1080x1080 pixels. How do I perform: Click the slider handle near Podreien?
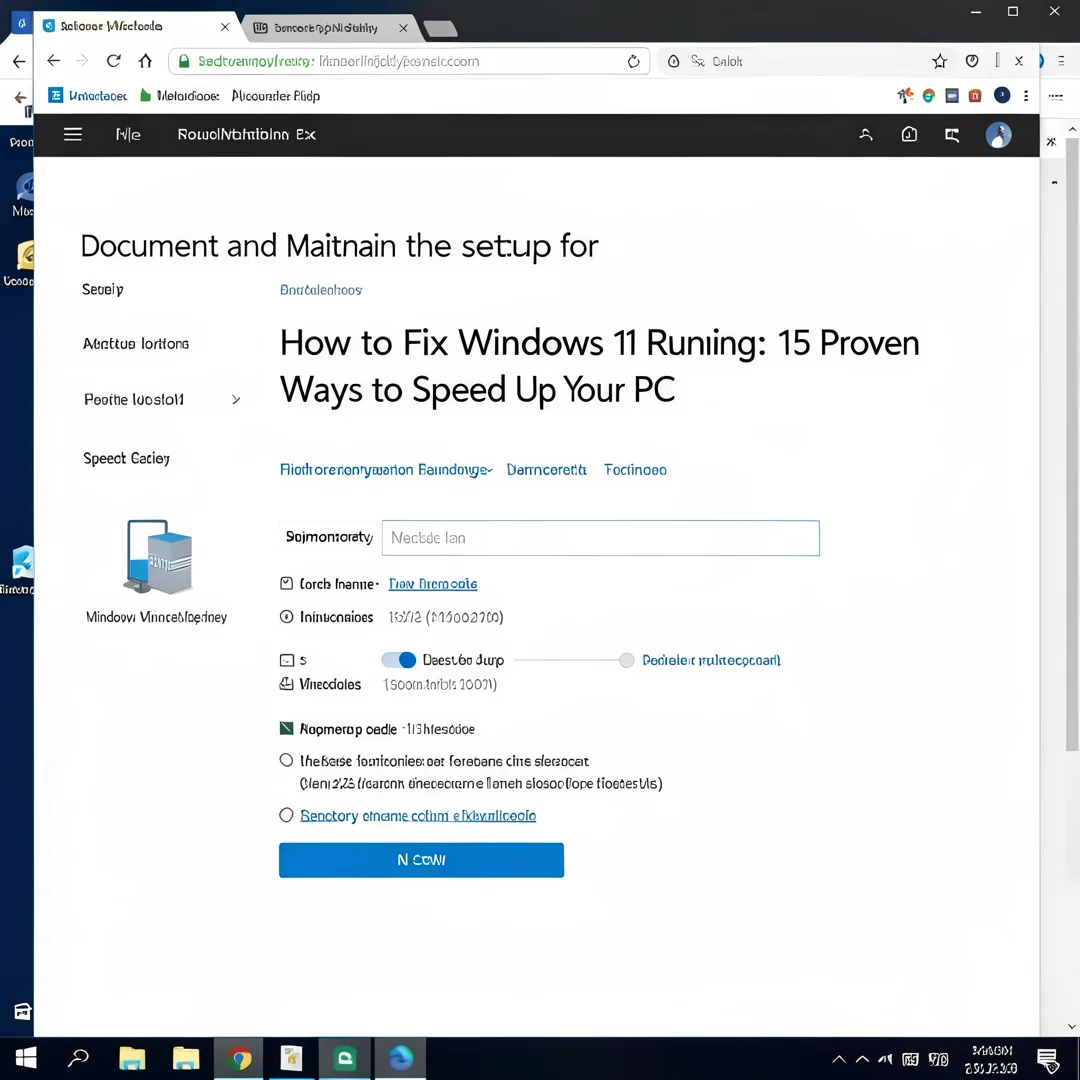626,661
